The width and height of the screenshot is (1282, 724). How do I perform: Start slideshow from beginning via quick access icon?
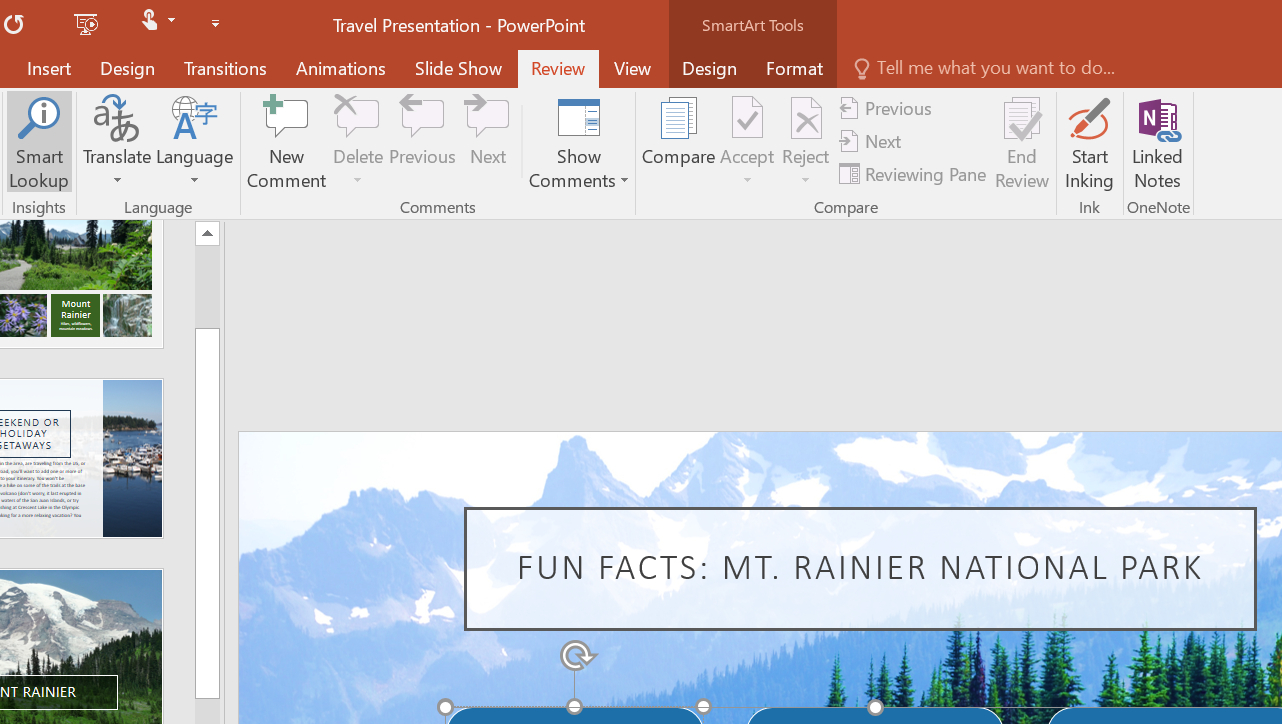87,23
